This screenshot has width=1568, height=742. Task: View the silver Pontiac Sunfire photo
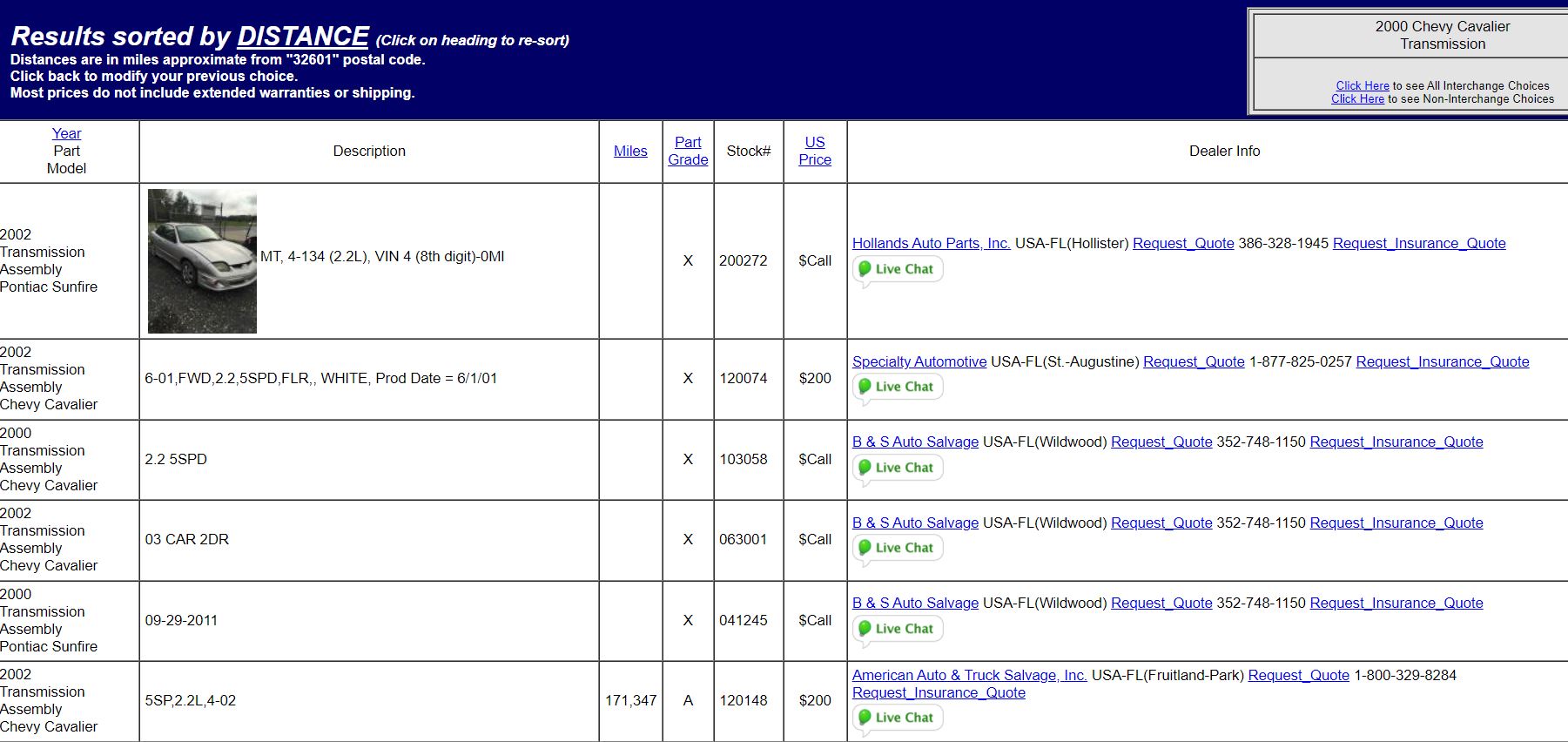click(202, 261)
